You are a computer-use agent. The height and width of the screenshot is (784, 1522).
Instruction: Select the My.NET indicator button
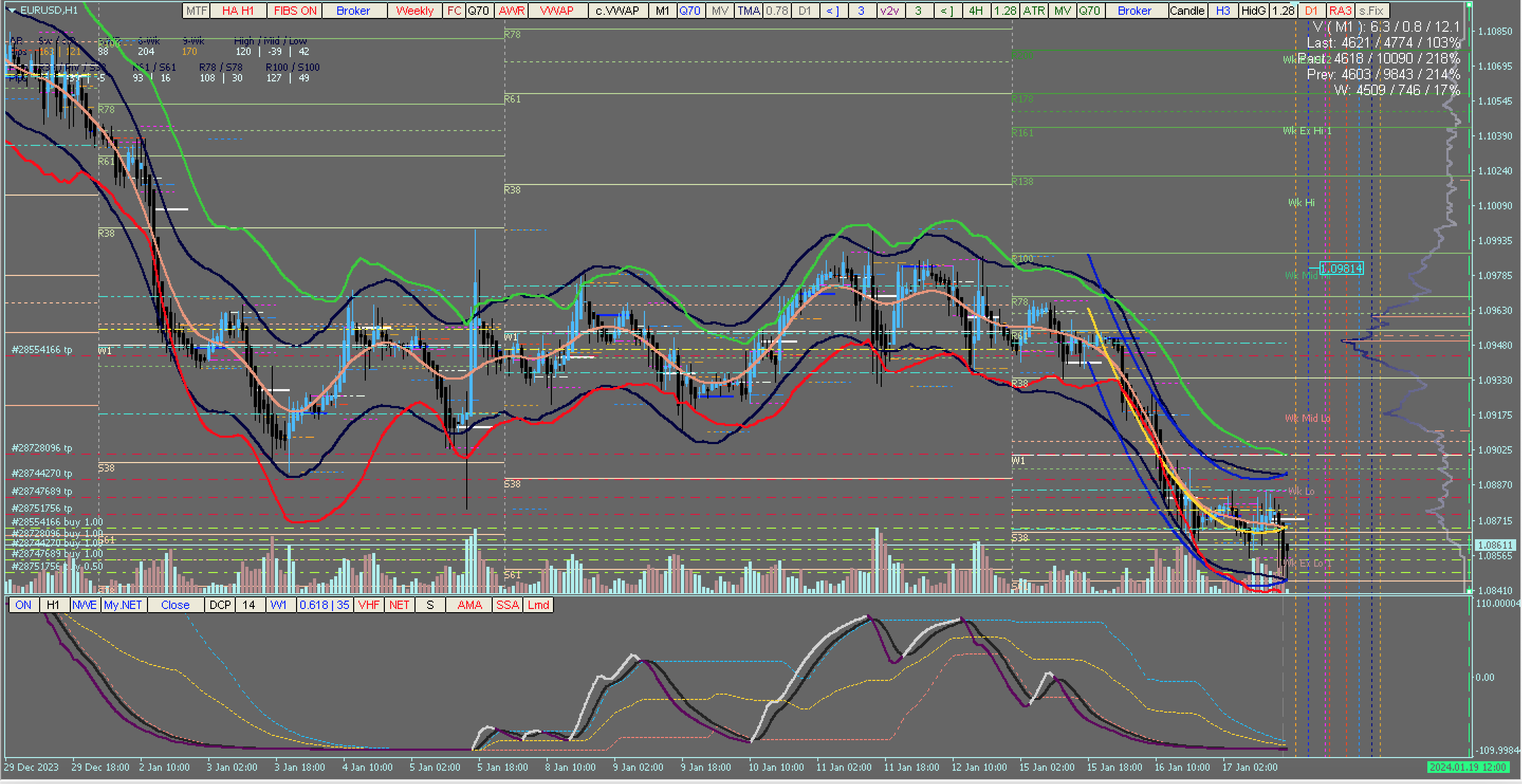123,605
